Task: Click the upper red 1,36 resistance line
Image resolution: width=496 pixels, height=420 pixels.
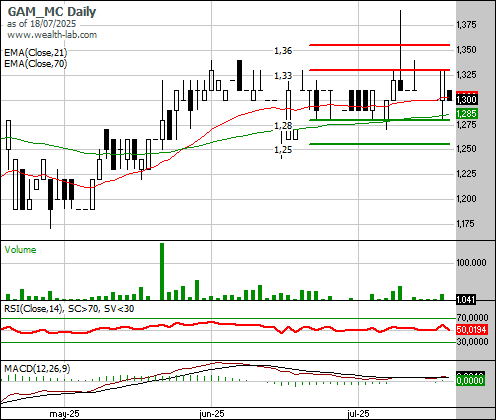Action: pyautogui.click(x=380, y=45)
